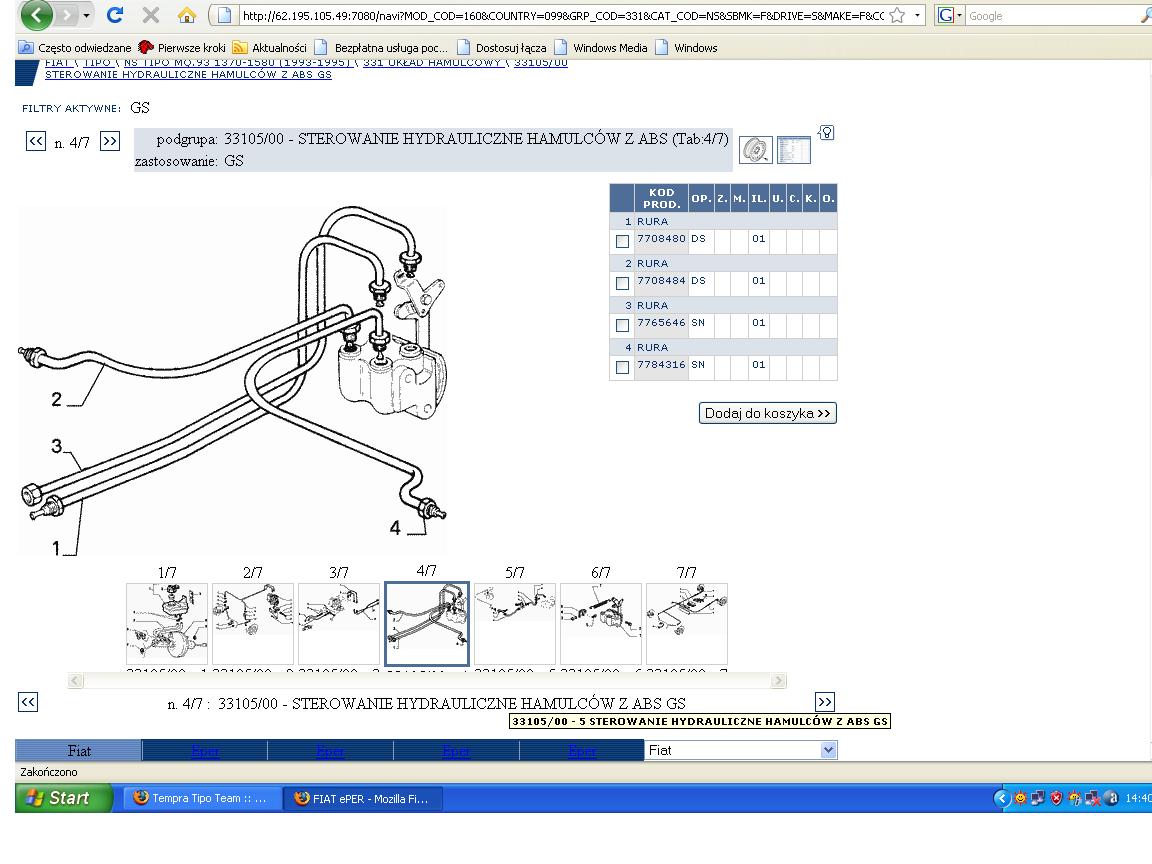Follow the 33105/00 breadcrumb link
The image size is (1152, 864).
click(x=541, y=63)
